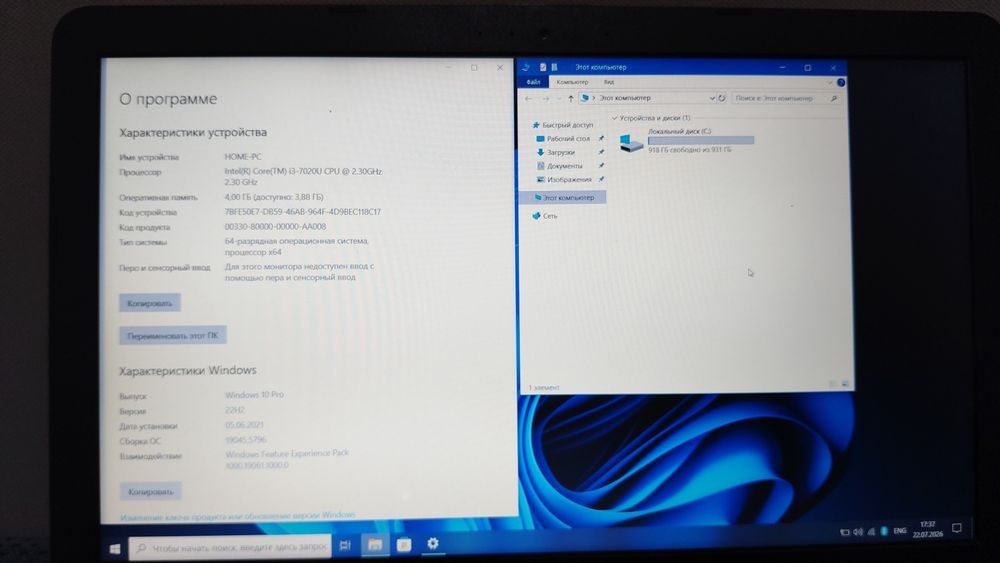Screen dimensions: 1000x563
Task: Select the device name HOME-PC
Action: click(x=243, y=156)
